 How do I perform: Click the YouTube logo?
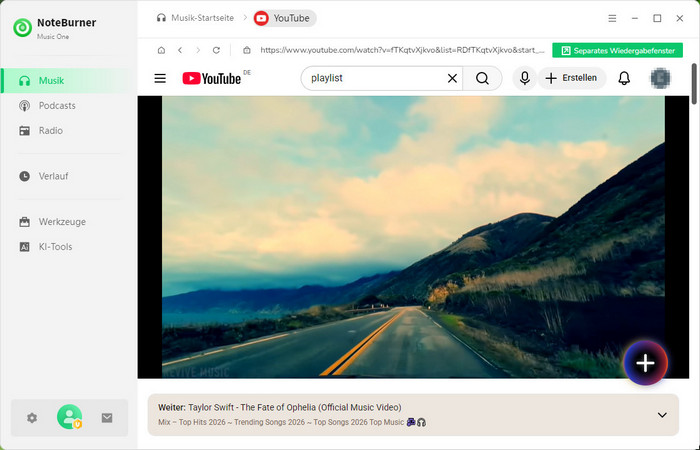point(212,79)
